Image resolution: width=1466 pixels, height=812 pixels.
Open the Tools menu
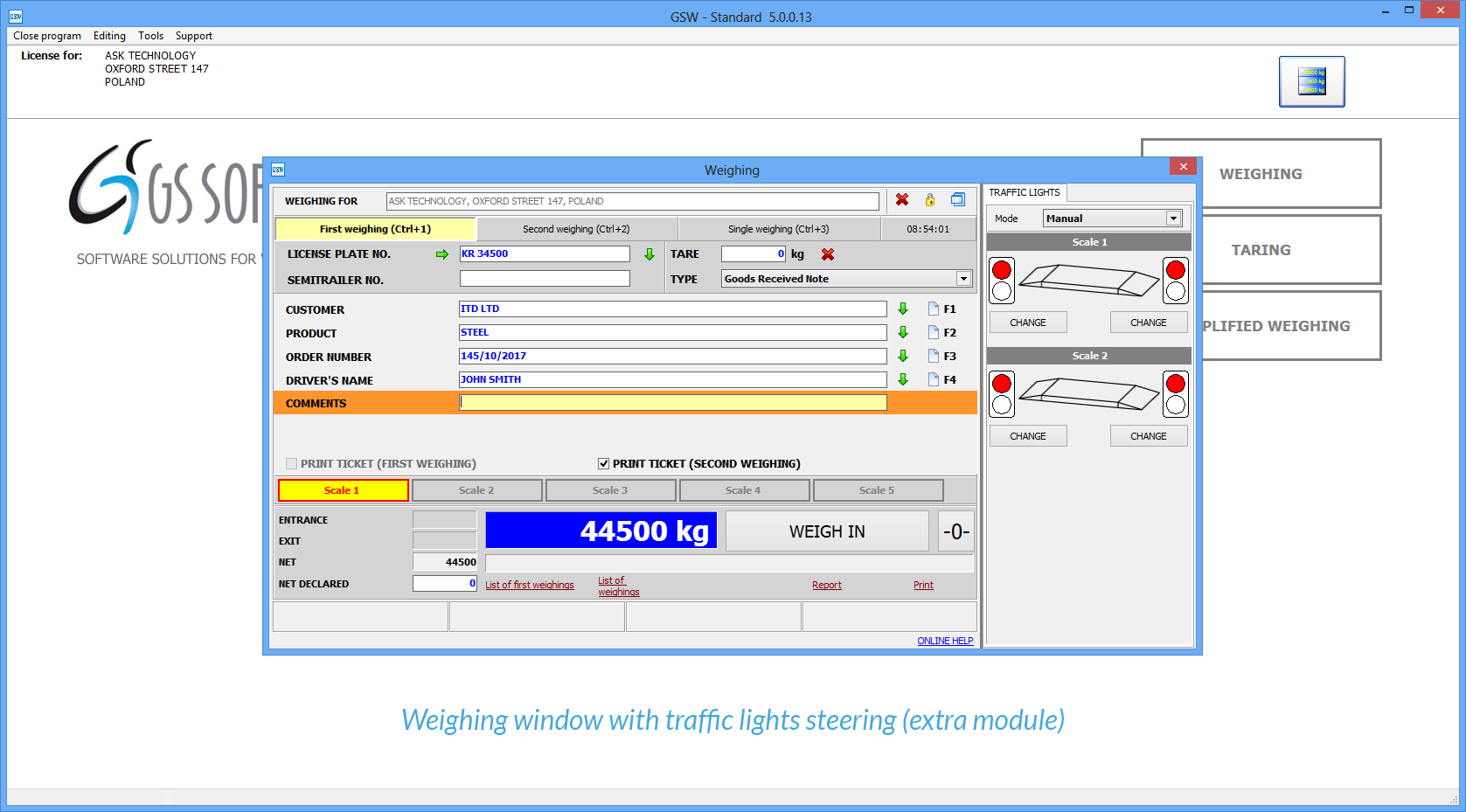tap(150, 36)
